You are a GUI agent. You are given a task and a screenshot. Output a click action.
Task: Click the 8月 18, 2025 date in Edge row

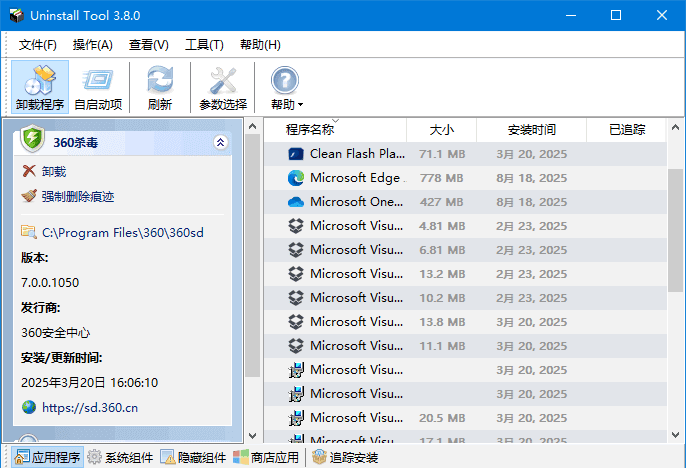tap(532, 178)
